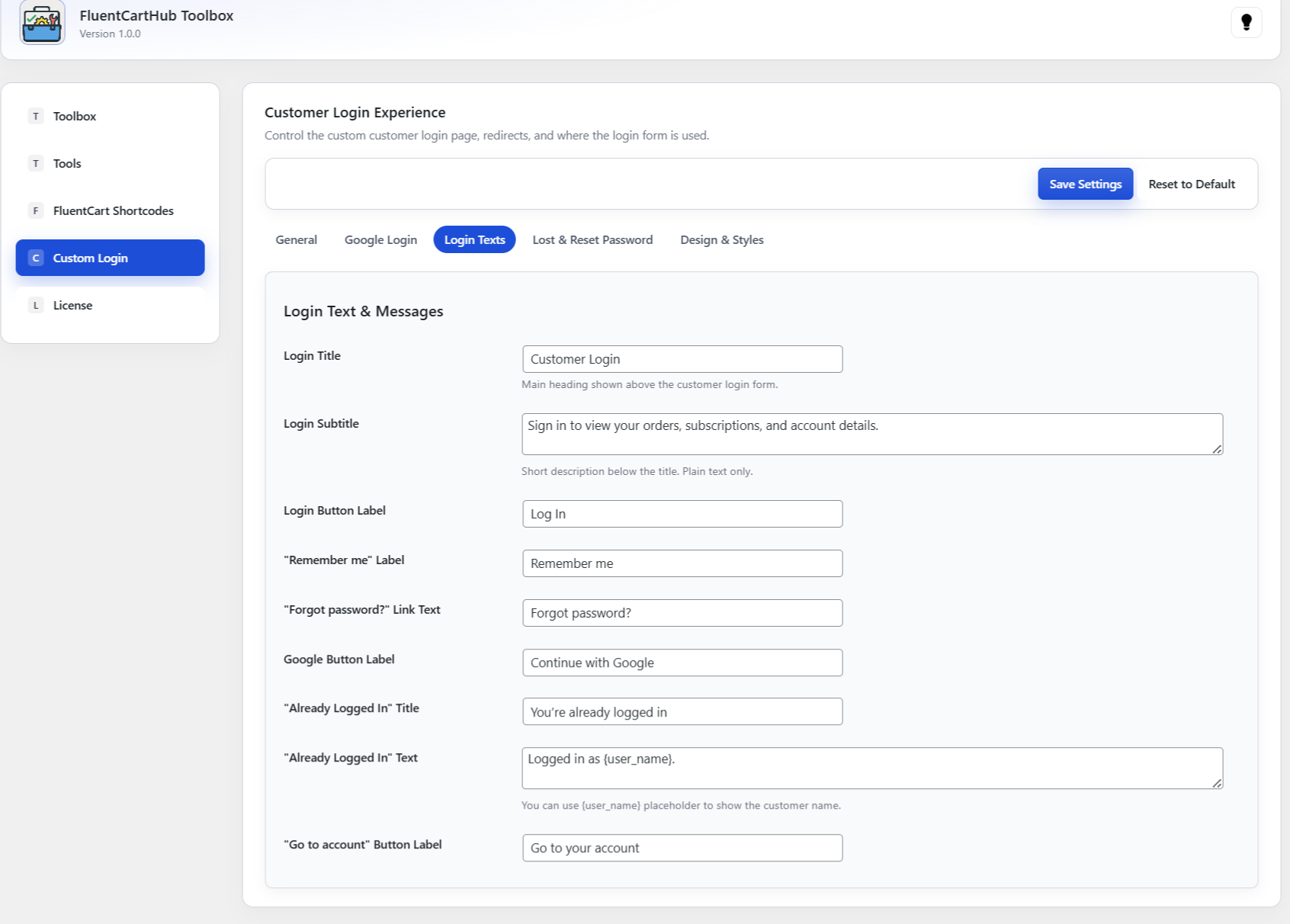Edit the Google Button Label field

coord(682,663)
